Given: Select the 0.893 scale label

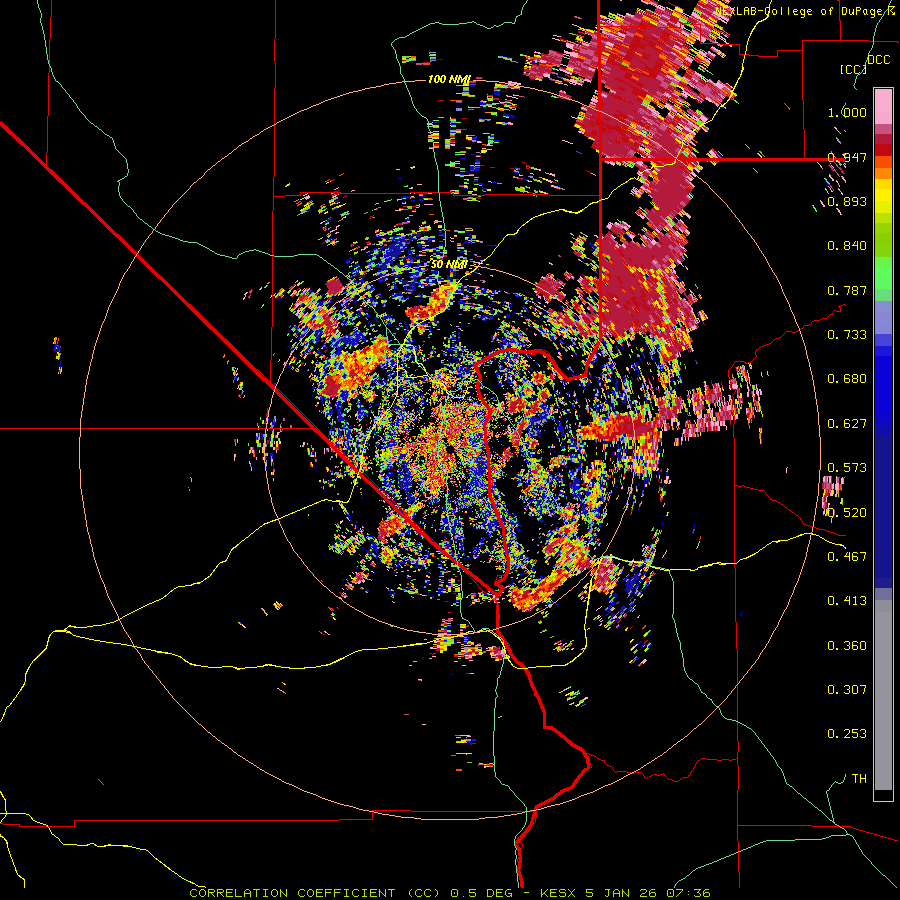Looking at the screenshot, I should tap(847, 201).
